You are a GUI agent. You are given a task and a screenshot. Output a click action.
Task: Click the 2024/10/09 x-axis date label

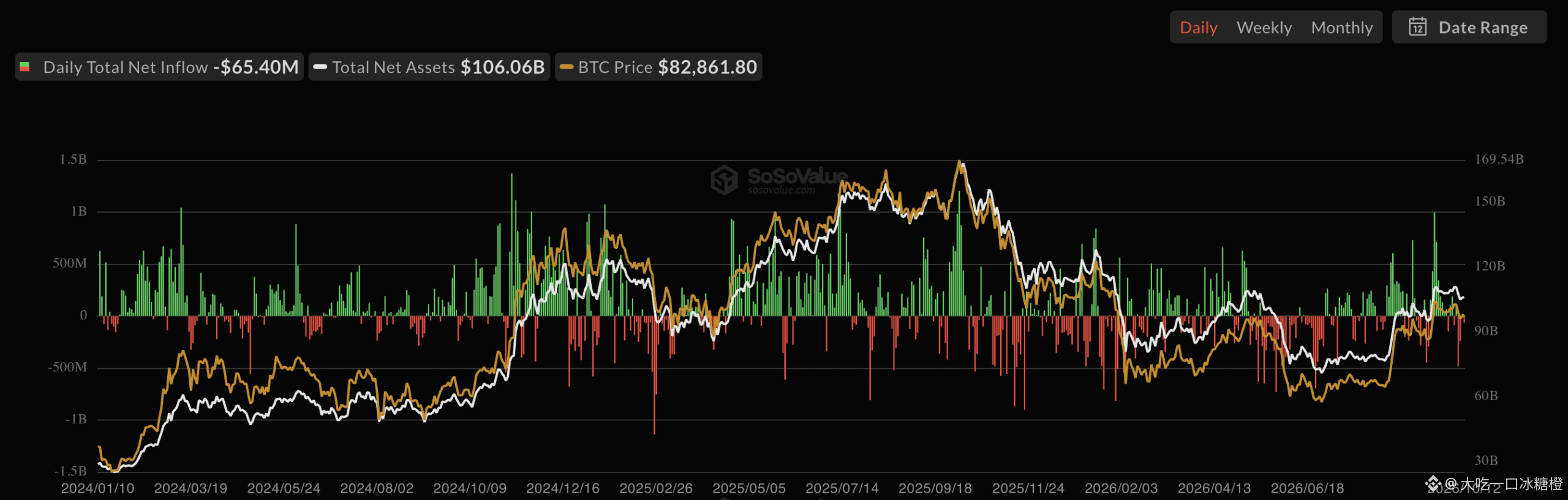click(x=470, y=488)
